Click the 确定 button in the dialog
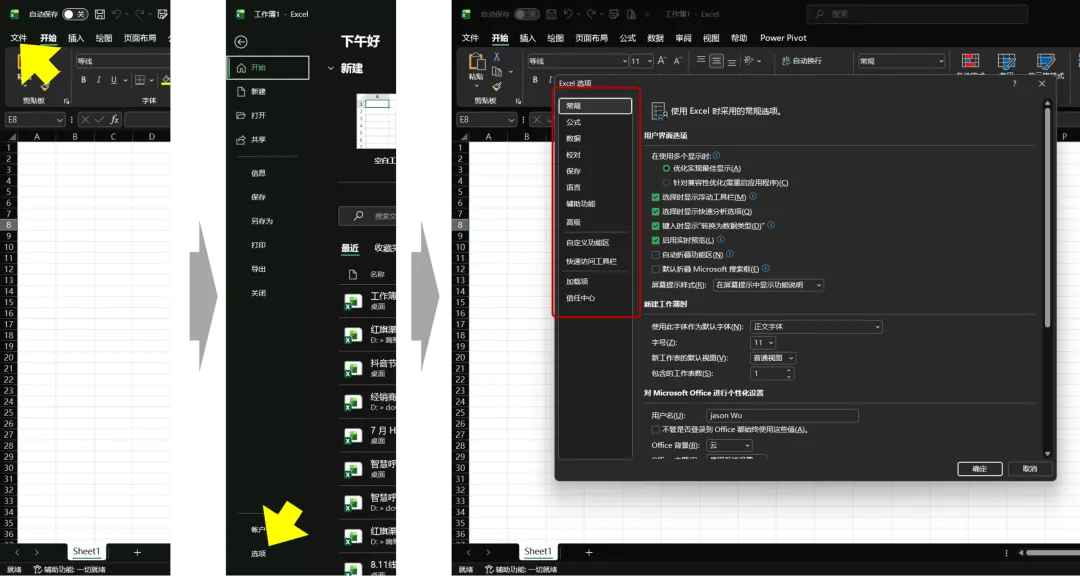This screenshot has height=576, width=1080. [x=979, y=469]
